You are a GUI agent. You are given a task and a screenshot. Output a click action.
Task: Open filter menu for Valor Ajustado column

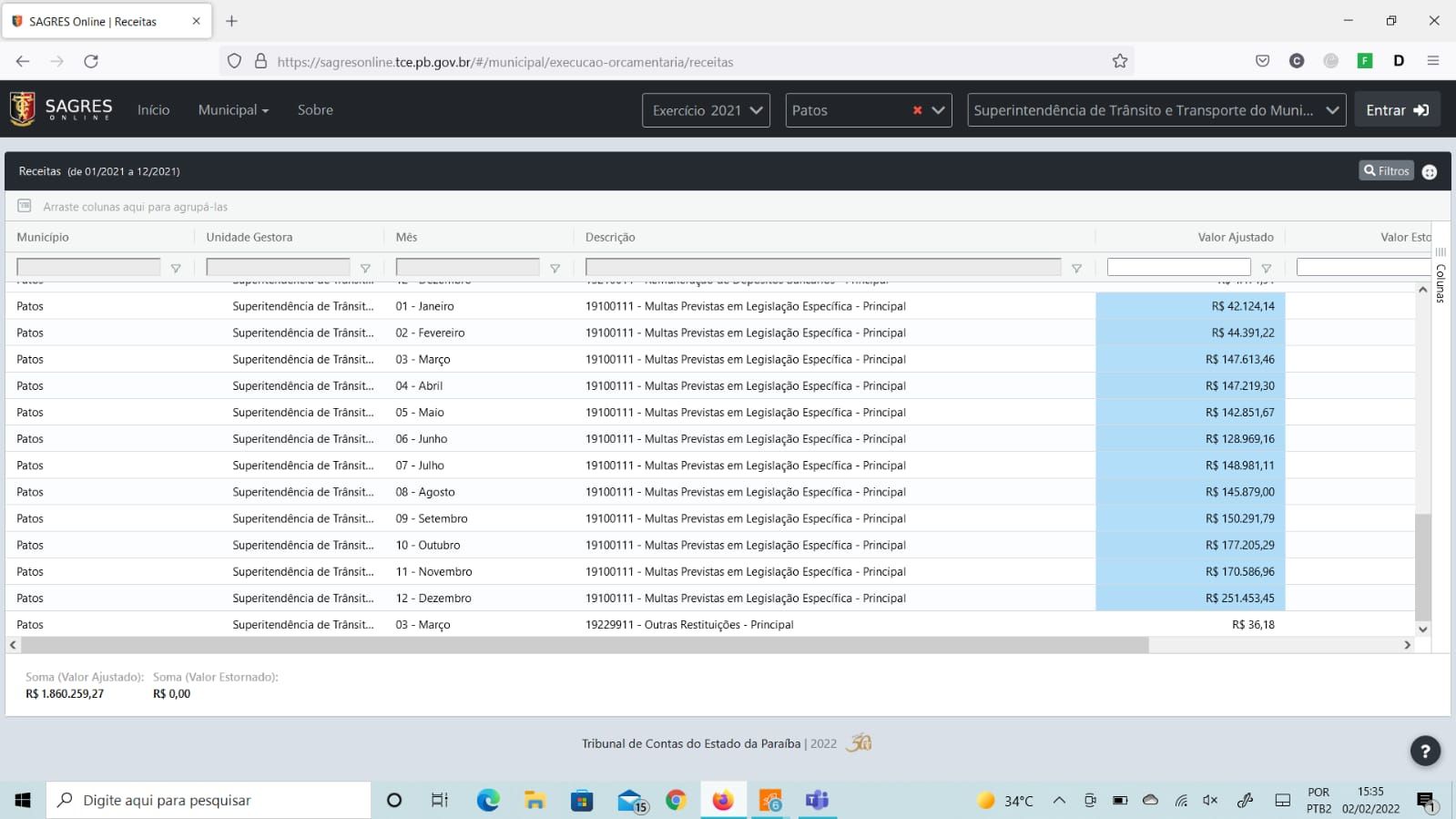(1266, 268)
